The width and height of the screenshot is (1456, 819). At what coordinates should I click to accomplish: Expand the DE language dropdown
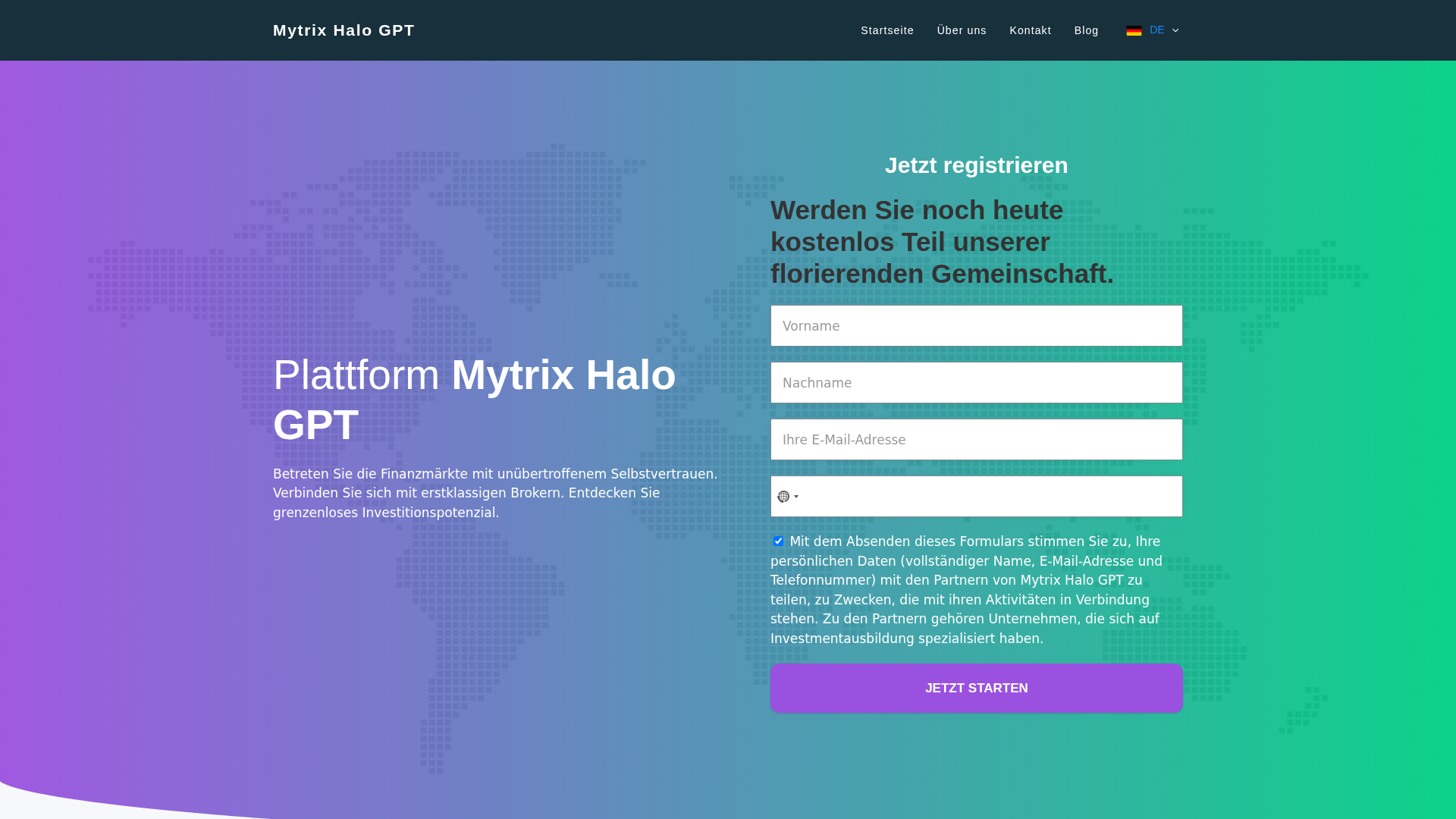(1163, 30)
